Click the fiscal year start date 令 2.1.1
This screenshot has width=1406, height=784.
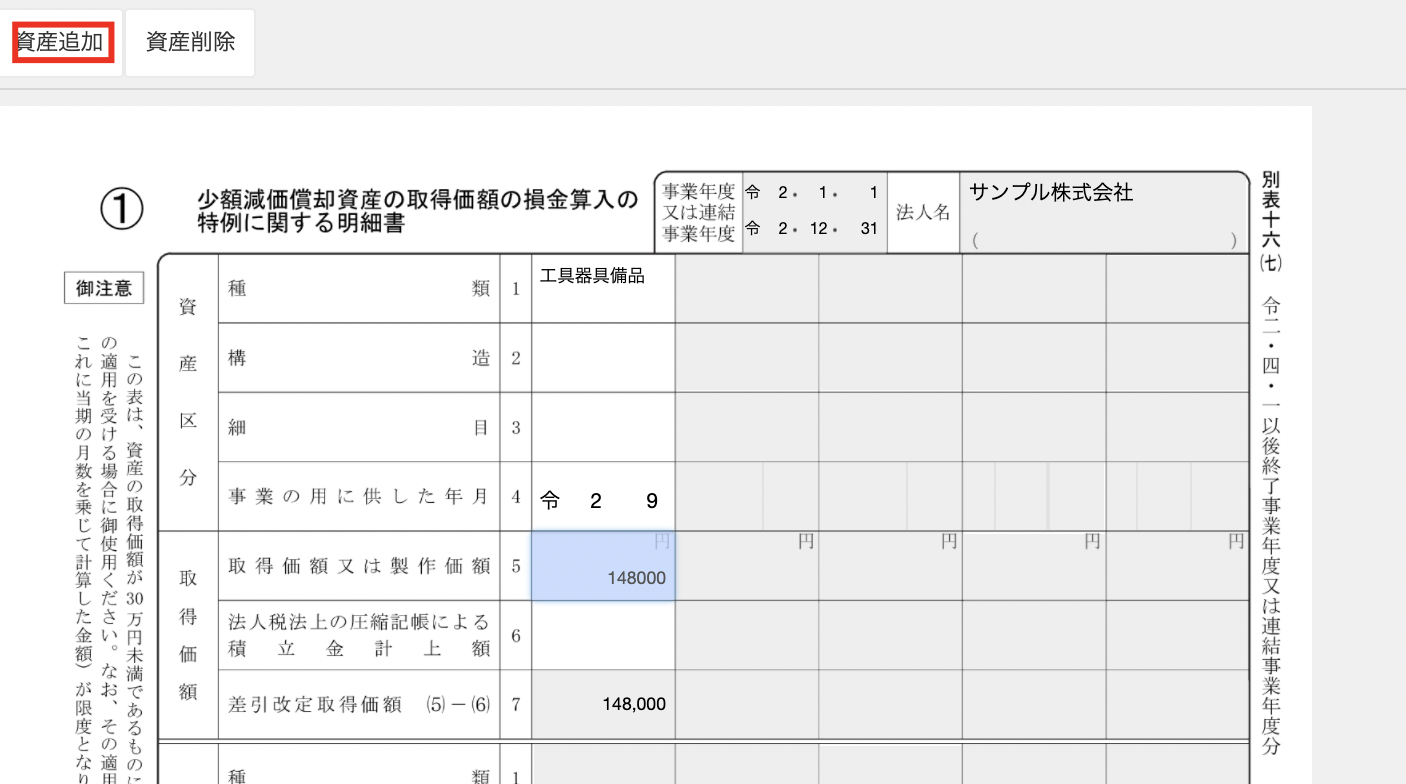tap(812, 193)
